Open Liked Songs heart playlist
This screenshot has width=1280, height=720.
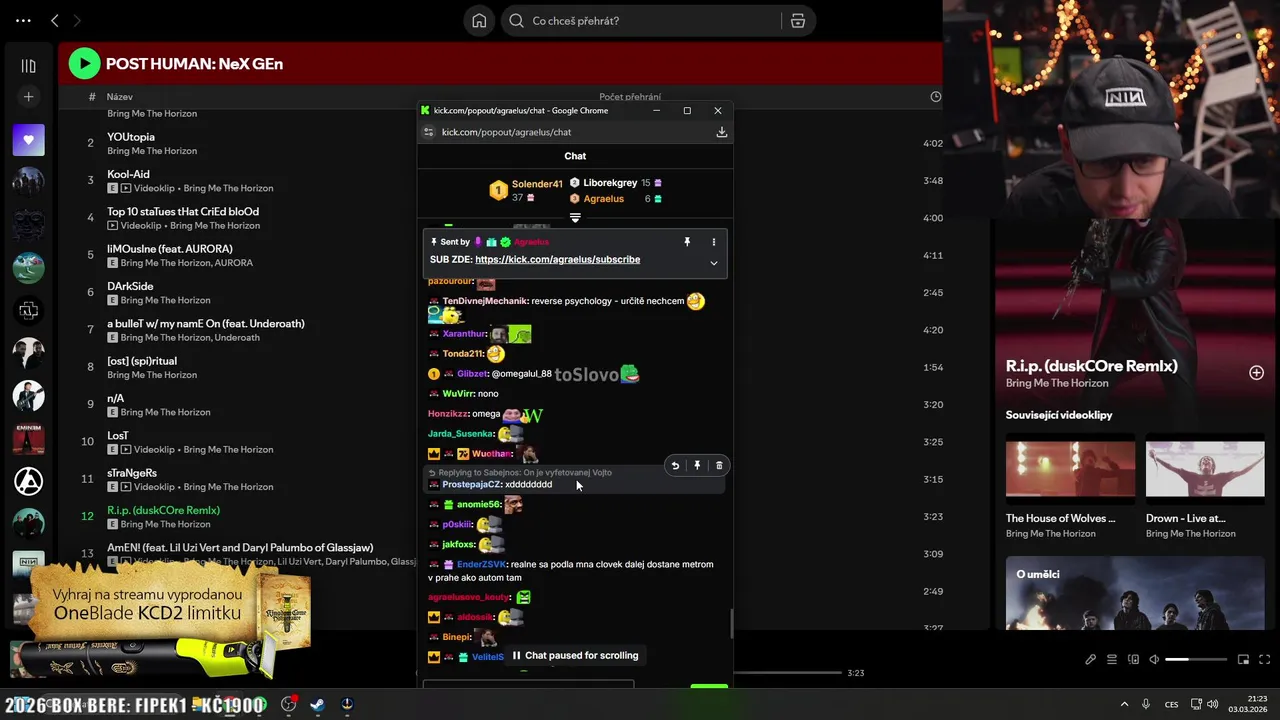click(28, 140)
